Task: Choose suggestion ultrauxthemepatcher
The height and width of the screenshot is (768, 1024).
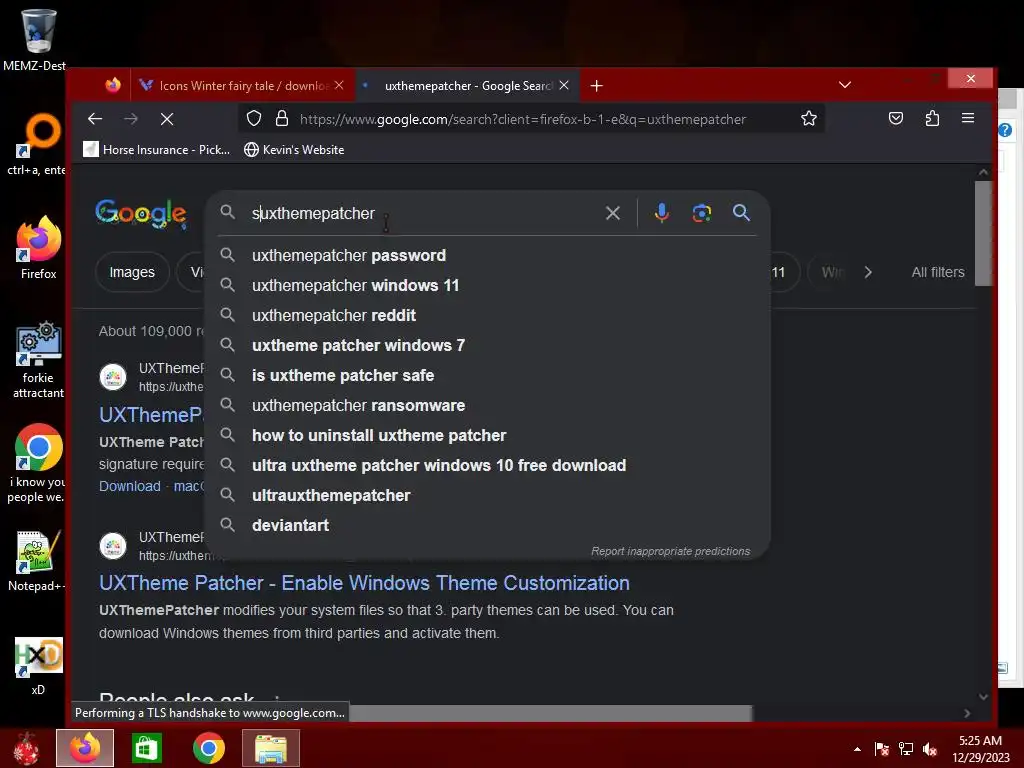Action: pyautogui.click(x=487, y=496)
